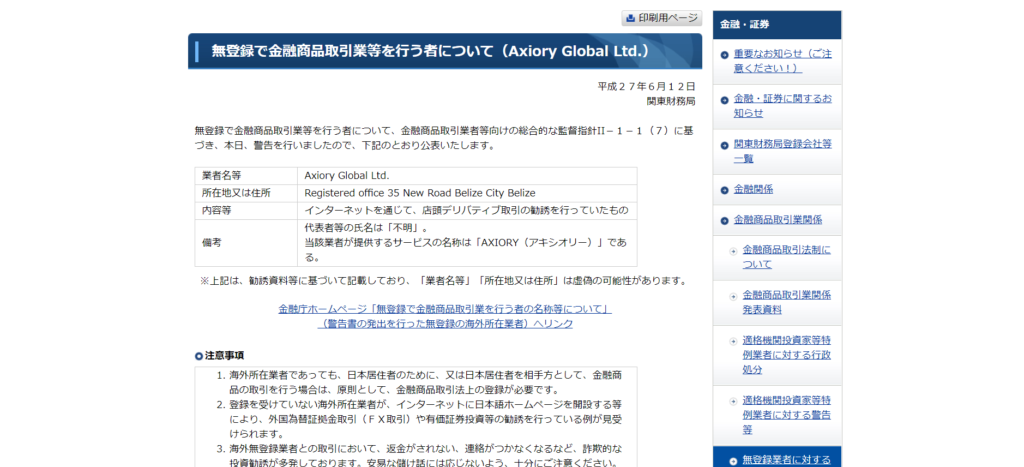Click the printer icon in print button
Image resolution: width=1024 pixels, height=467 pixels.
click(x=630, y=18)
